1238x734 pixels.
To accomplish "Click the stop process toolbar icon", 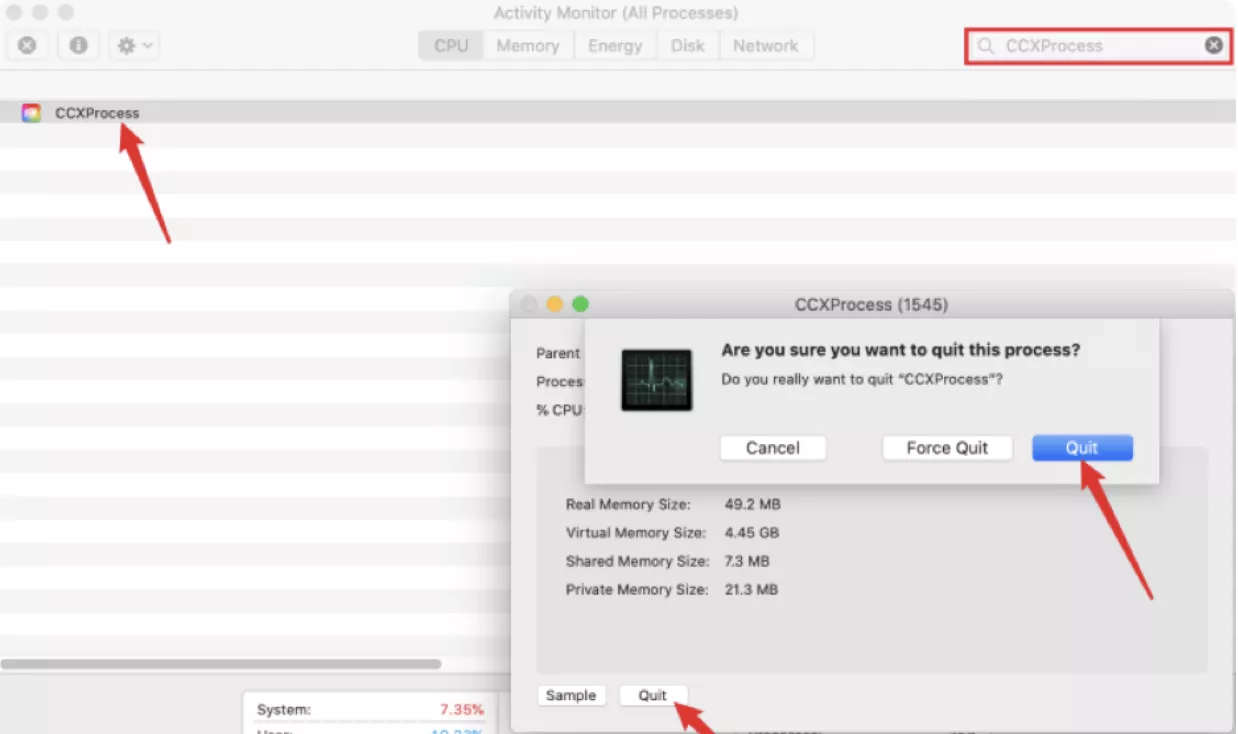I will click(x=28, y=45).
